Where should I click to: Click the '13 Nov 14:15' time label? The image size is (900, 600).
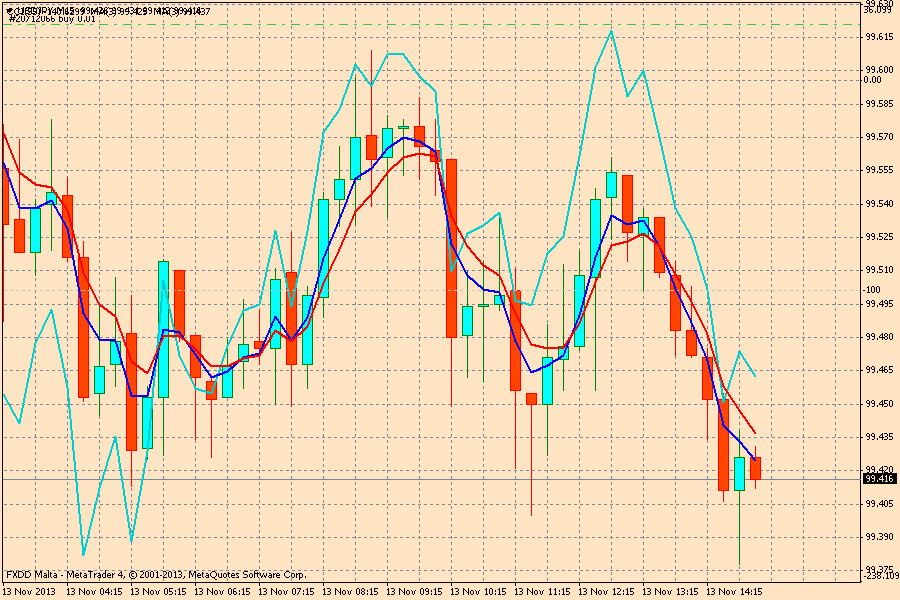click(736, 591)
